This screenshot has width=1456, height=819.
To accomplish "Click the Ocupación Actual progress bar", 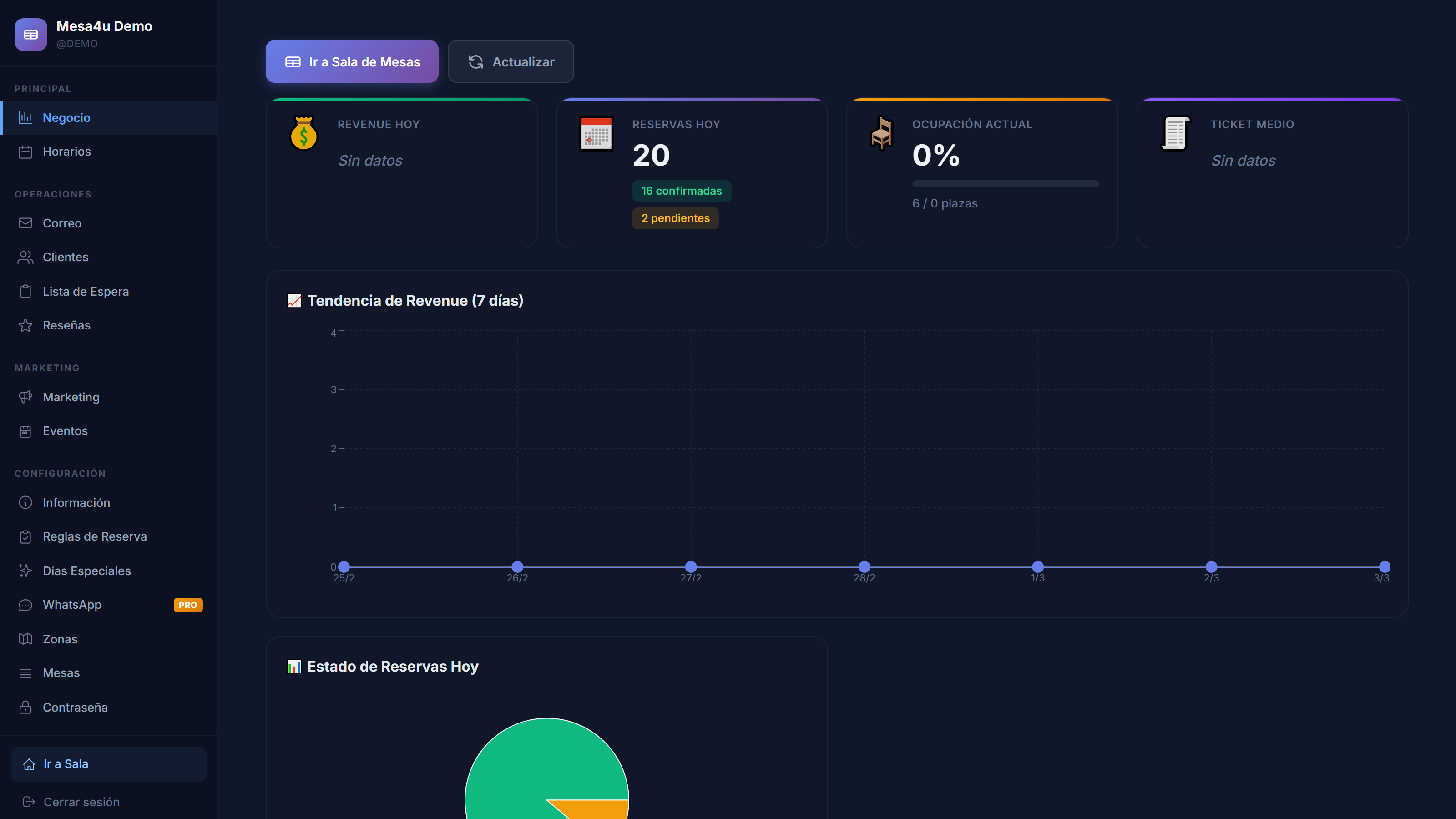I will click(1006, 184).
